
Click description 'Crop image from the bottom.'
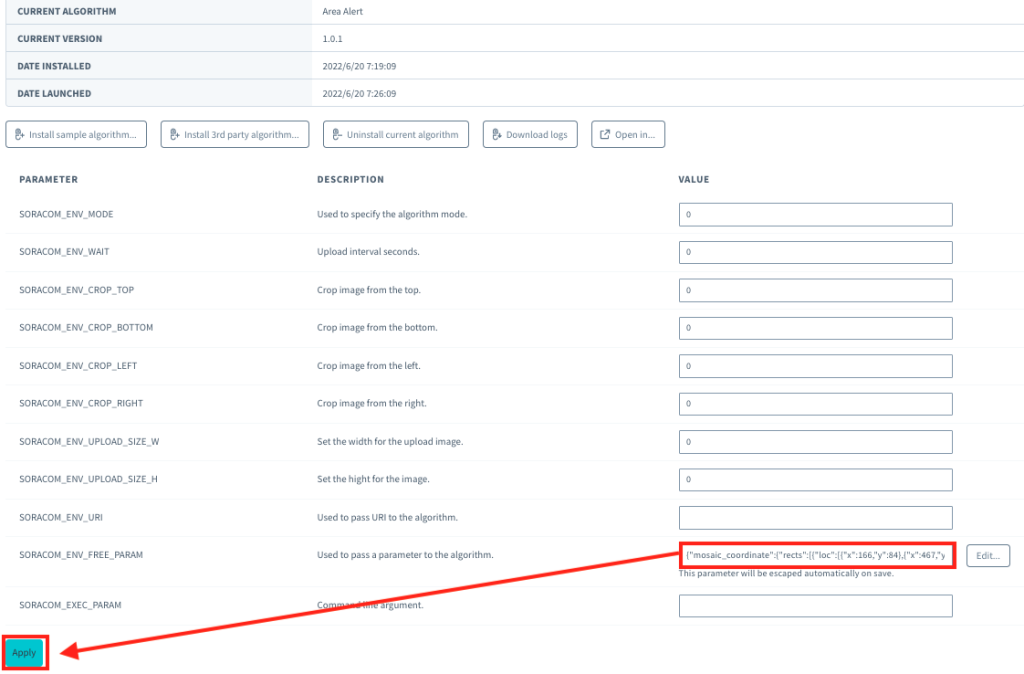(377, 327)
